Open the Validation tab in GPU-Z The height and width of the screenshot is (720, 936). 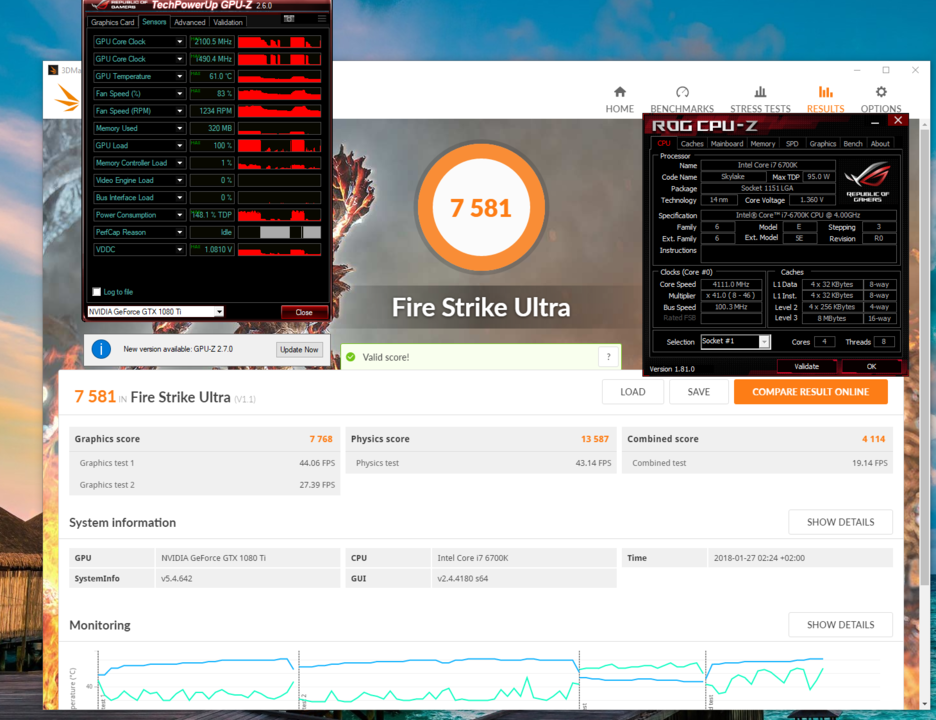[228, 22]
